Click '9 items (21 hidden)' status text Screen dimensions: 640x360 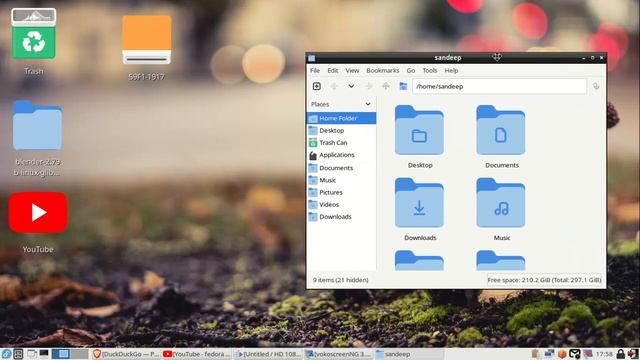point(340,280)
